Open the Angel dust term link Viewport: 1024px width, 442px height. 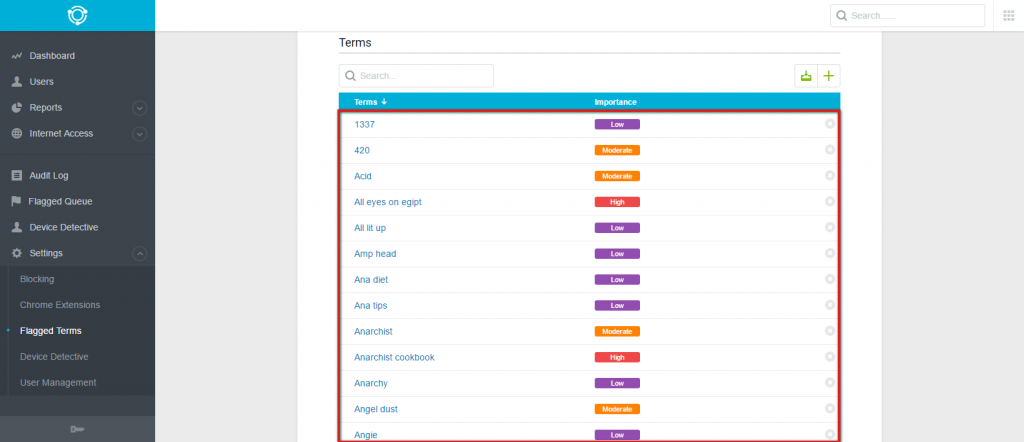(x=376, y=409)
